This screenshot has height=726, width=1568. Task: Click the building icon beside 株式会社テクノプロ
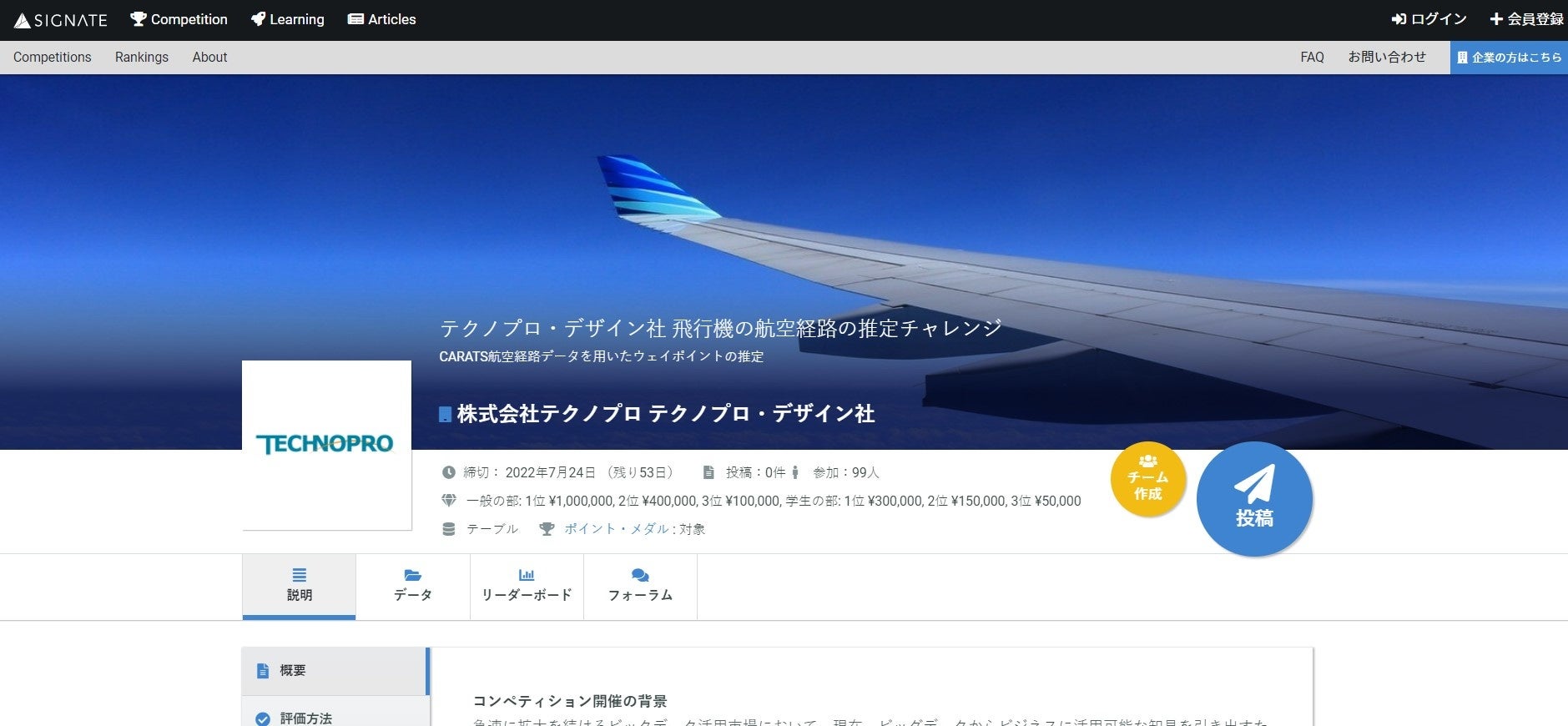tap(445, 414)
